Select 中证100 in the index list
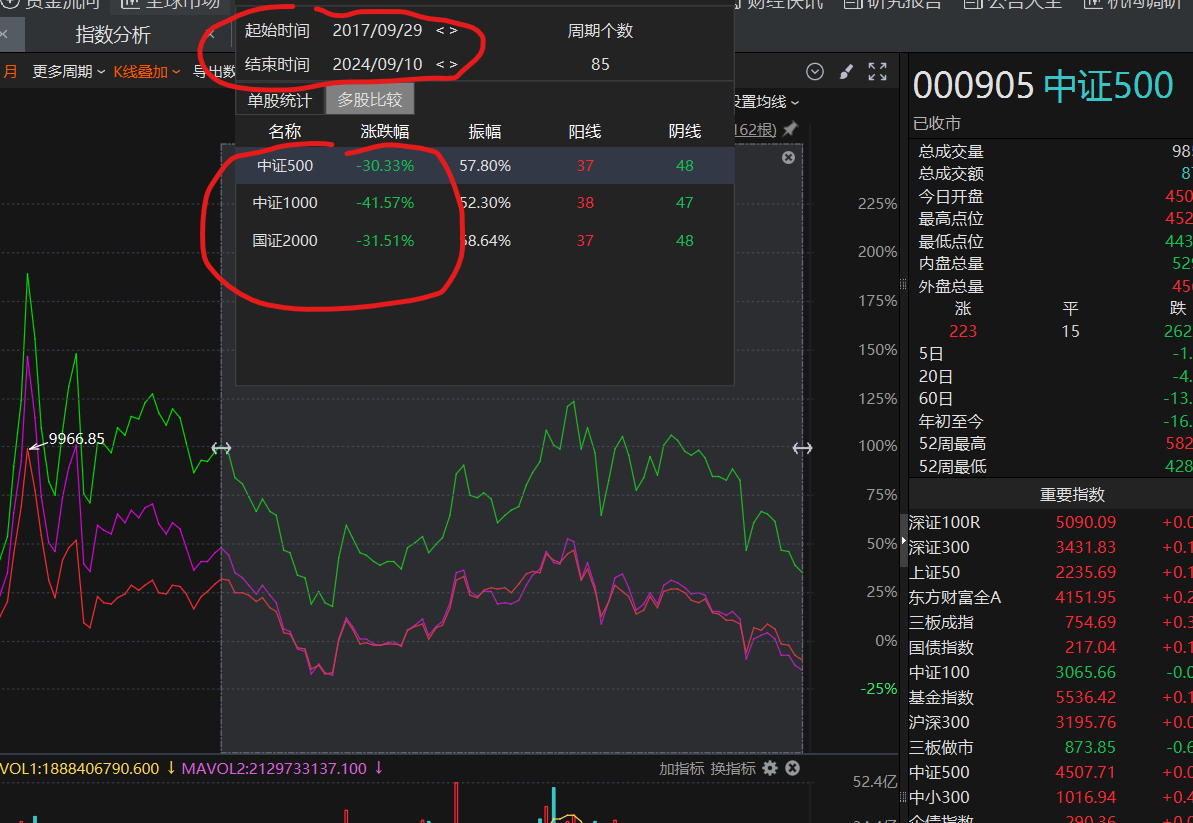The height and width of the screenshot is (823, 1193). (939, 672)
